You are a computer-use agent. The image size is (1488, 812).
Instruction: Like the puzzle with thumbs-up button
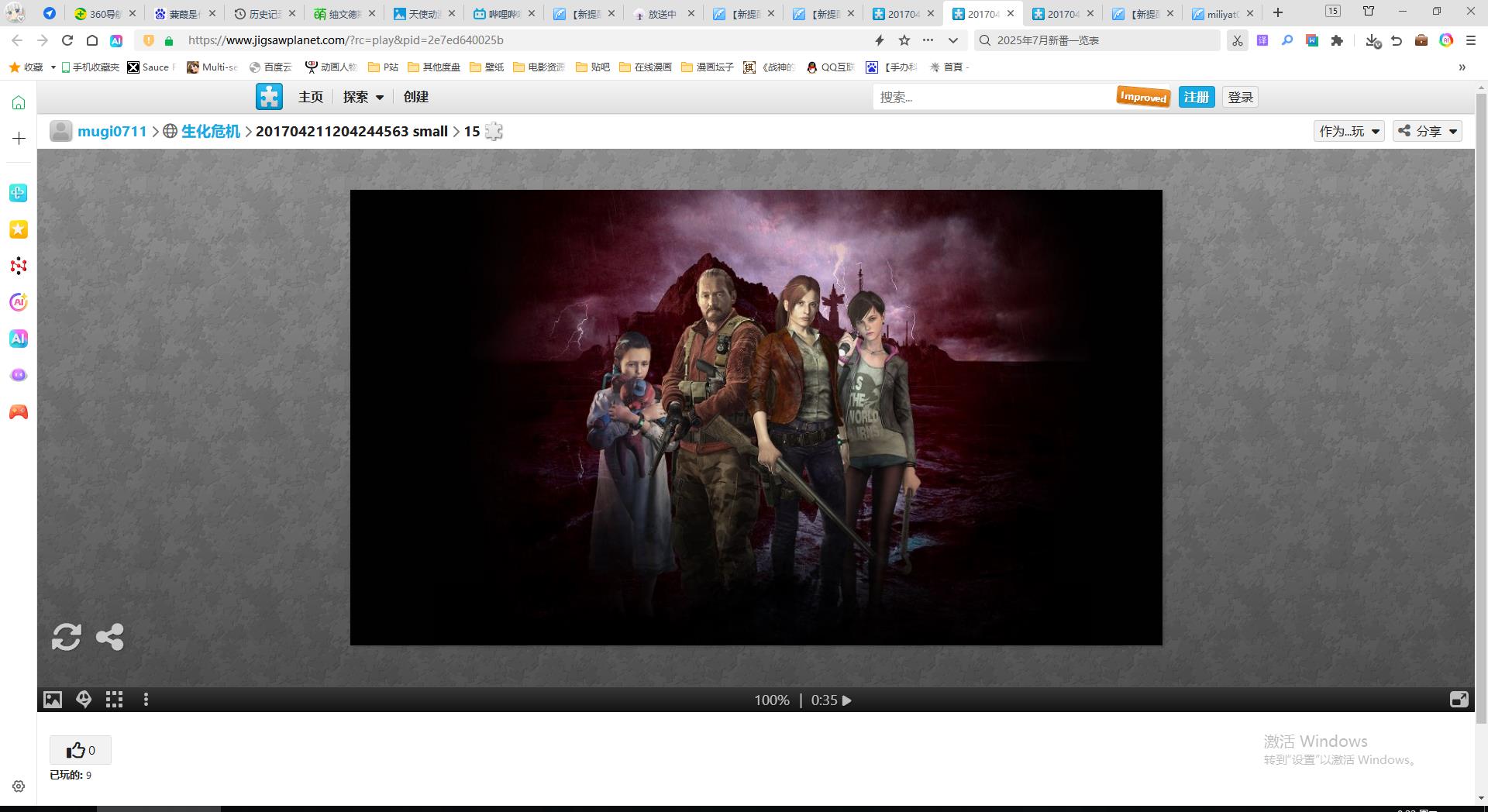pos(81,750)
